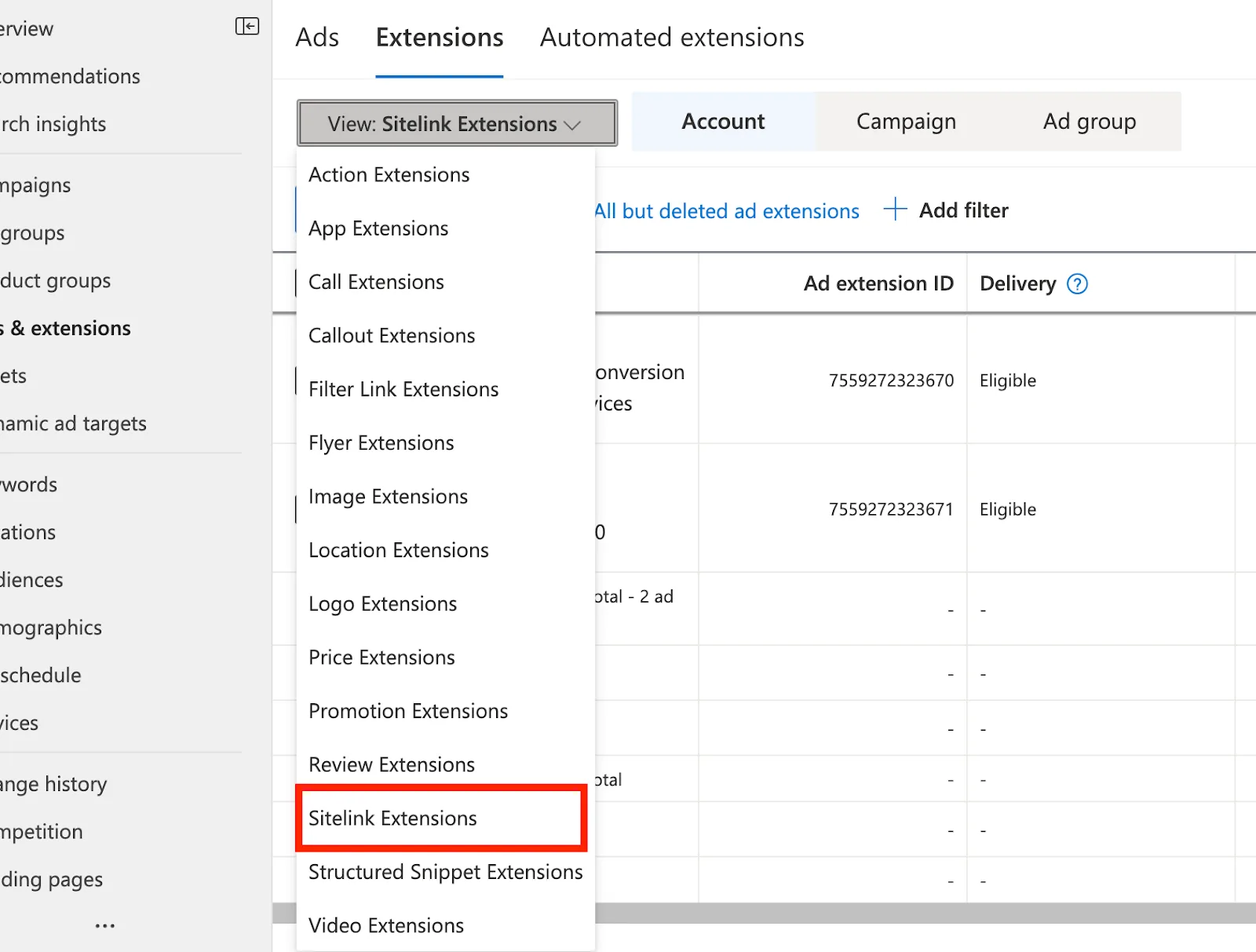Select the Account level tab
Viewport: 1256px width, 952px height.
click(724, 122)
